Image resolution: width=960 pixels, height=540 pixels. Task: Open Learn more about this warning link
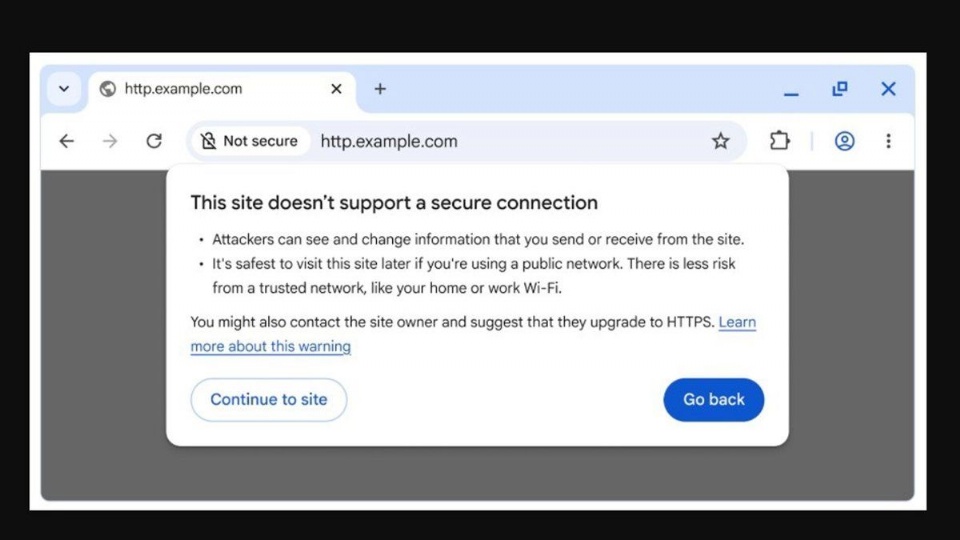(271, 346)
